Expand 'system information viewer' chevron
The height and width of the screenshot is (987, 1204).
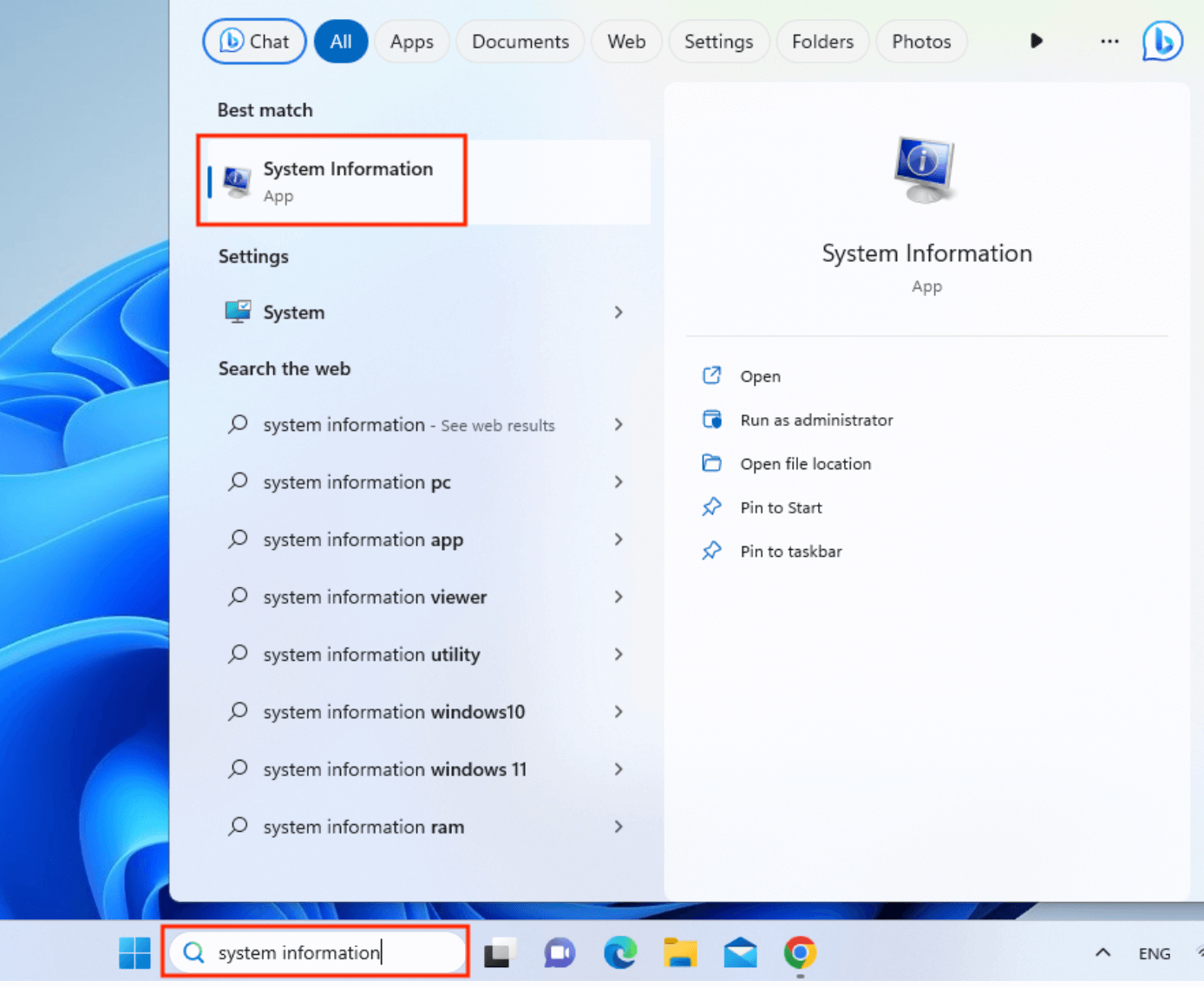[618, 596]
